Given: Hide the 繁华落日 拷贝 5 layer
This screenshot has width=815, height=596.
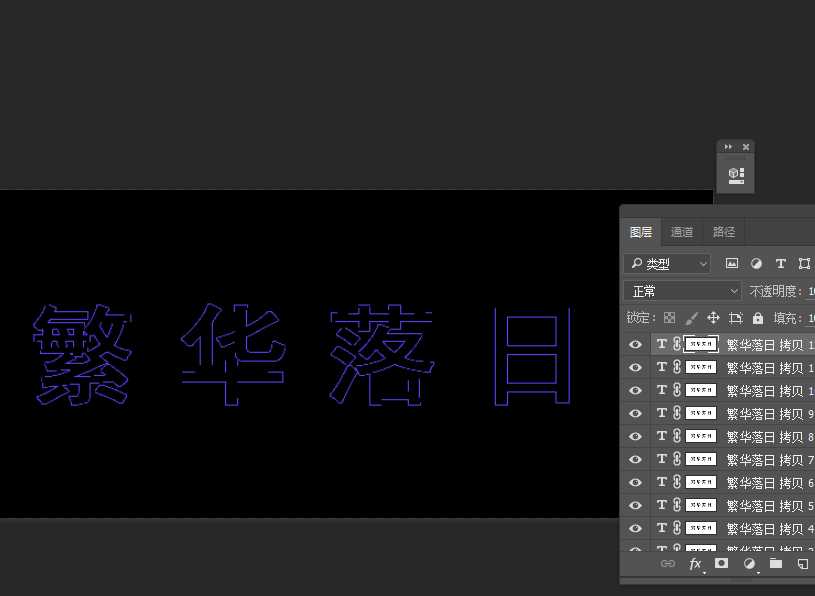Looking at the screenshot, I should click(635, 505).
